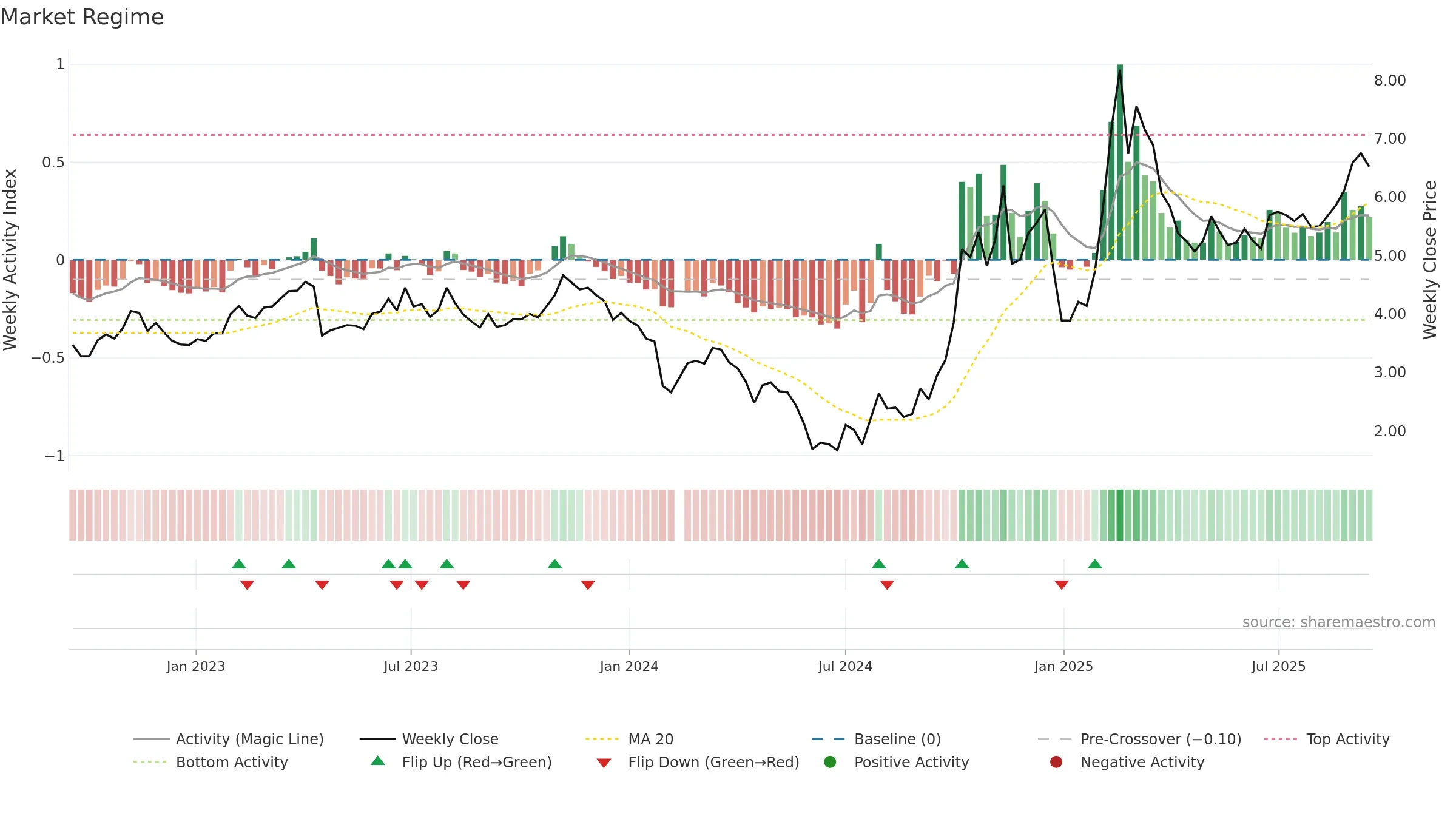The image size is (1456, 819).
Task: Toggle the Bottom Activity legend entry
Action: (211, 762)
